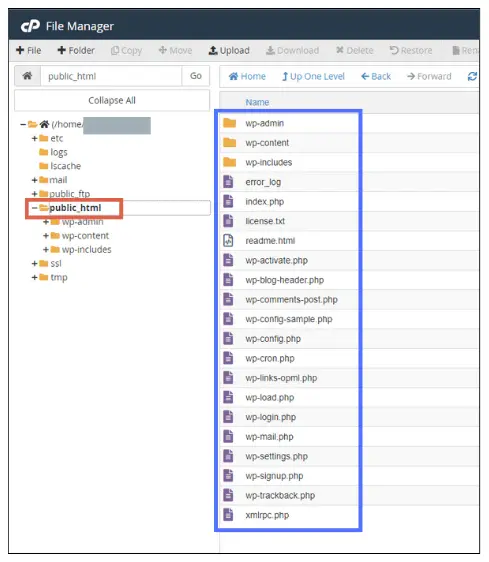
Task: Click the wp-comments-post.php file icon
Action: click(x=228, y=299)
